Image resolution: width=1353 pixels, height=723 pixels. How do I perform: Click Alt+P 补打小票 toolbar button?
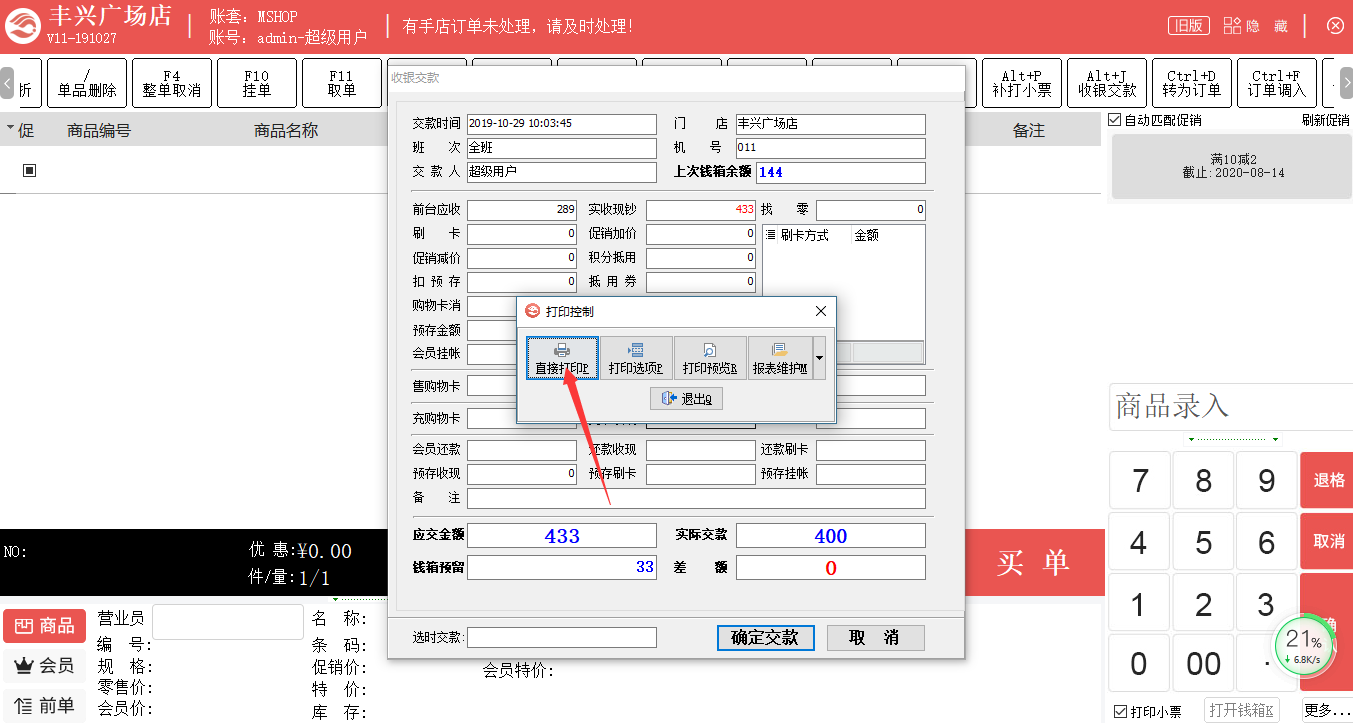click(1022, 83)
